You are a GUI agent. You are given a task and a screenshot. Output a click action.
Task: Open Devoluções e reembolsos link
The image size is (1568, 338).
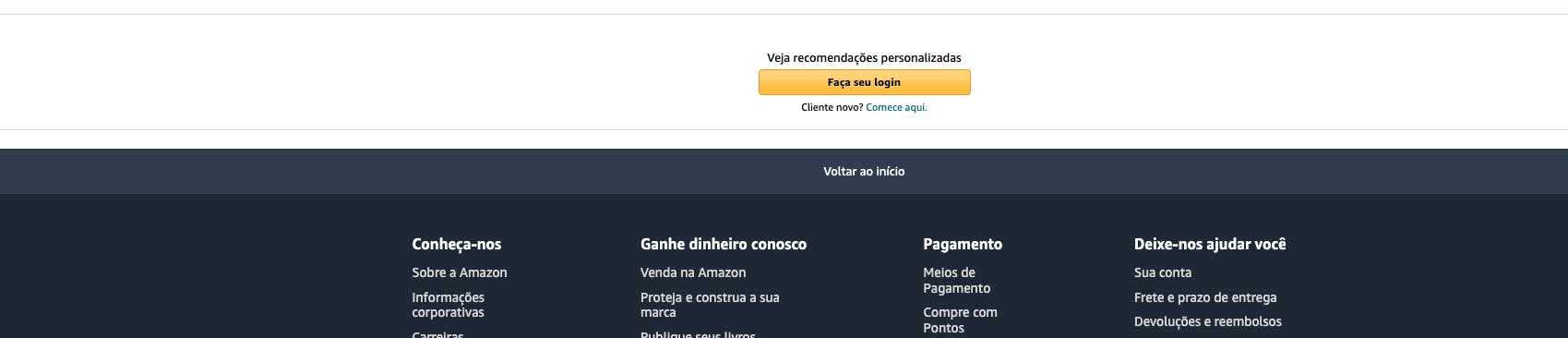(x=1208, y=321)
